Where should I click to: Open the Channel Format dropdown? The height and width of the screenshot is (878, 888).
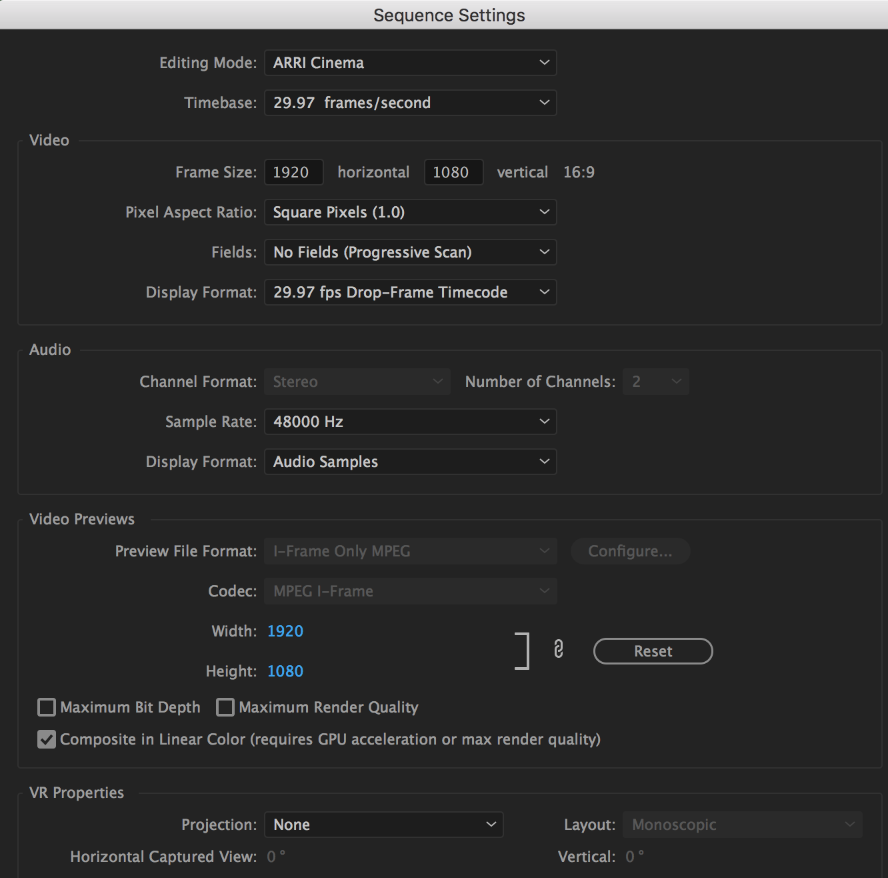tap(357, 381)
